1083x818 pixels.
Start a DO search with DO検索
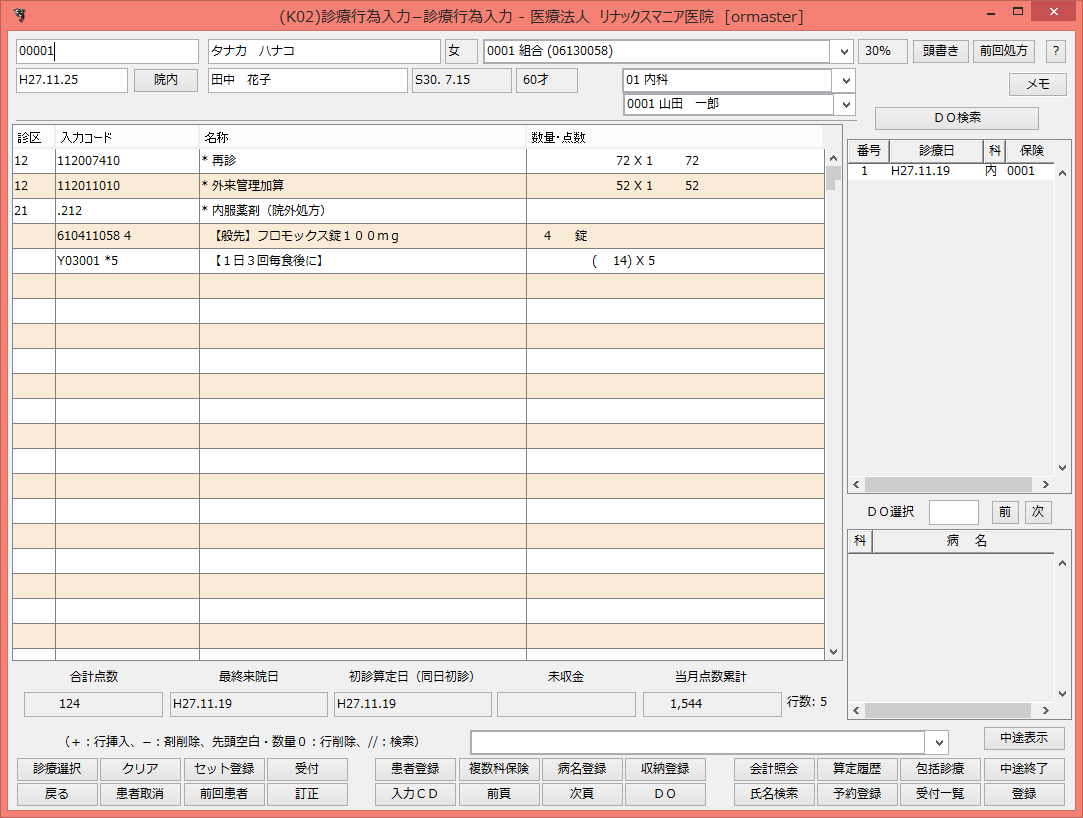(956, 118)
